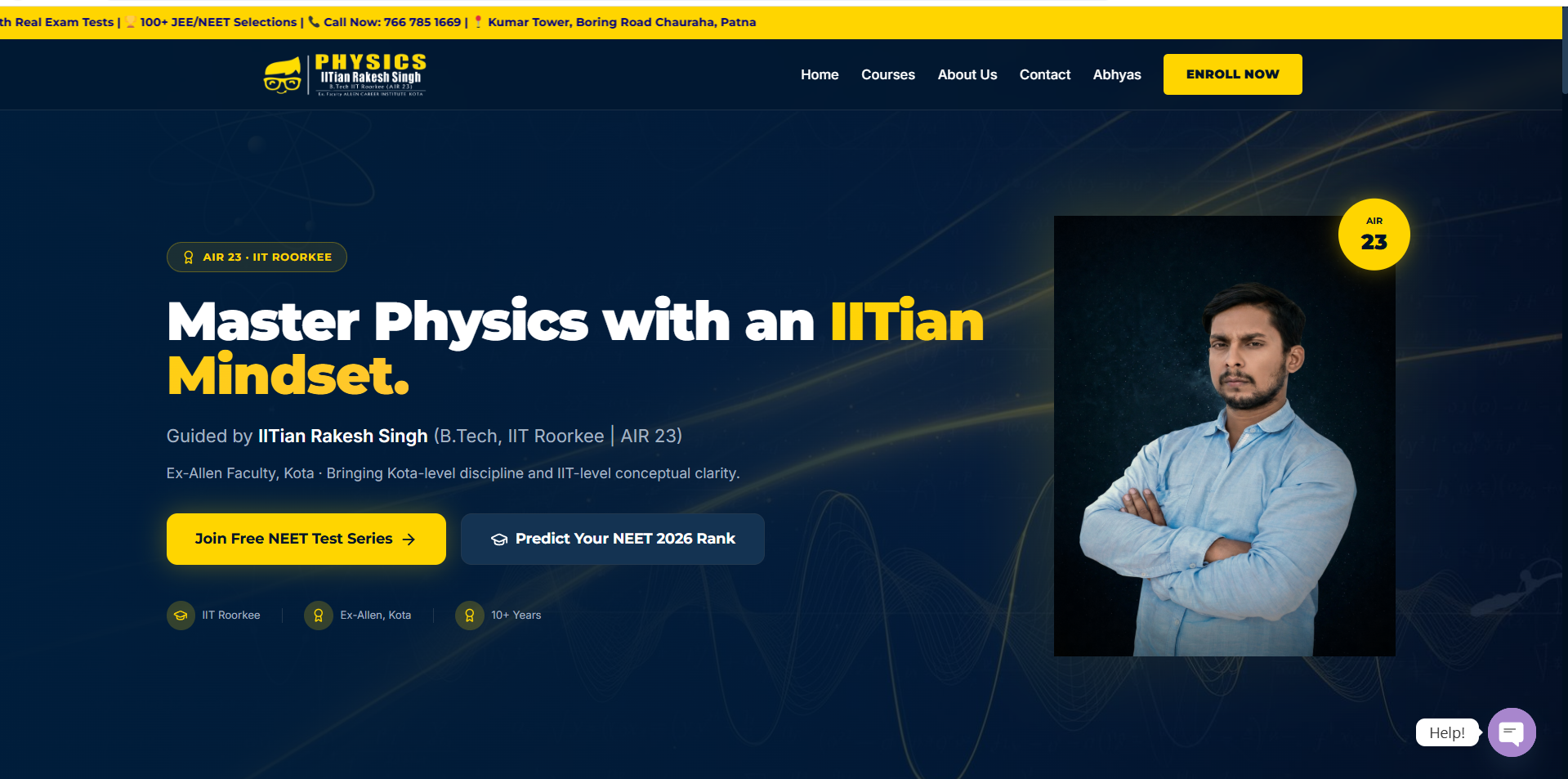Open the Abhyas menu item
The height and width of the screenshot is (779, 1568).
click(1117, 74)
